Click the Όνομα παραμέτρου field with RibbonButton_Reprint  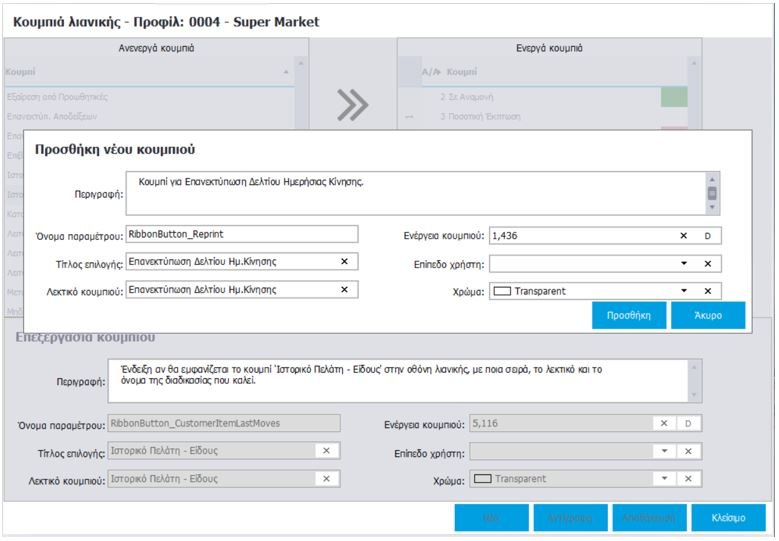coord(241,234)
